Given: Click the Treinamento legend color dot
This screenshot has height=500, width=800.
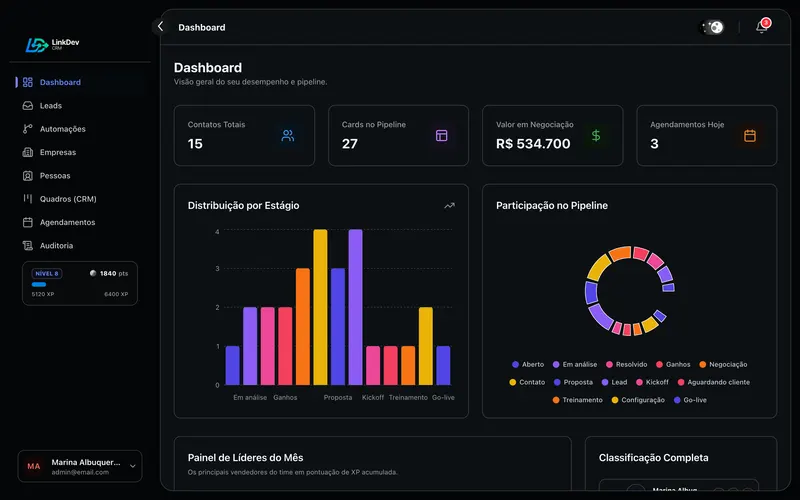Looking at the screenshot, I should tap(556, 400).
